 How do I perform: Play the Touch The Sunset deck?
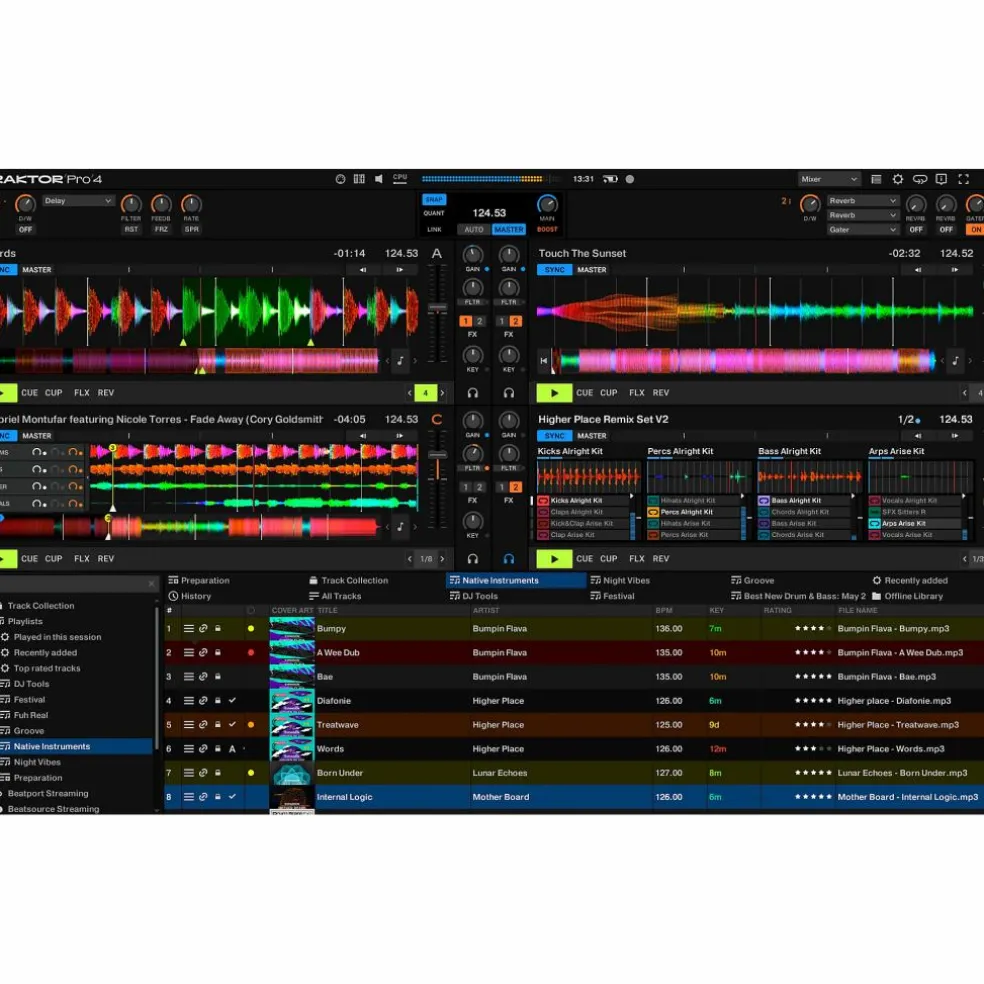click(x=554, y=393)
